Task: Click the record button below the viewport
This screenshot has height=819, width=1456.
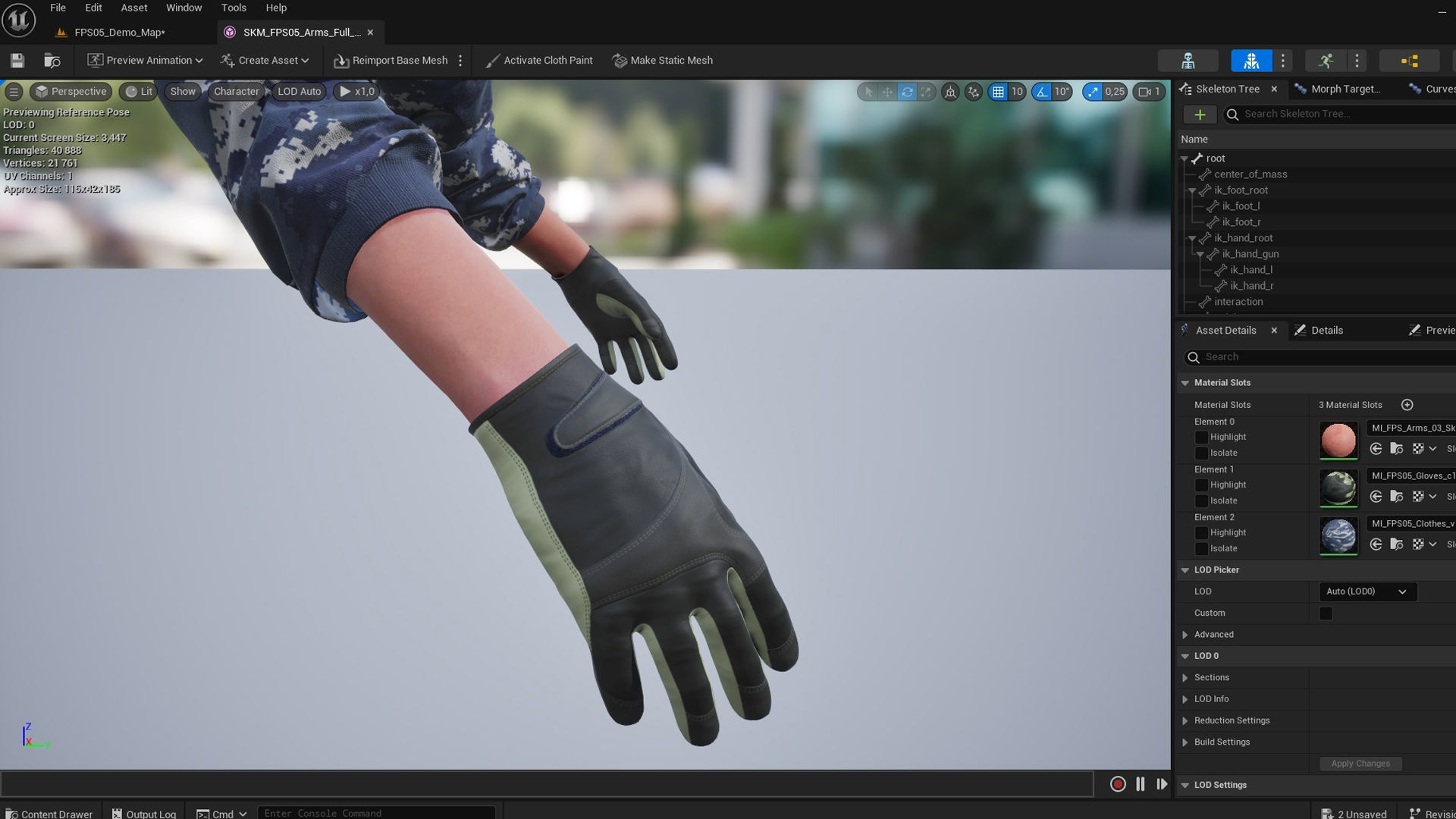Action: (1118, 784)
